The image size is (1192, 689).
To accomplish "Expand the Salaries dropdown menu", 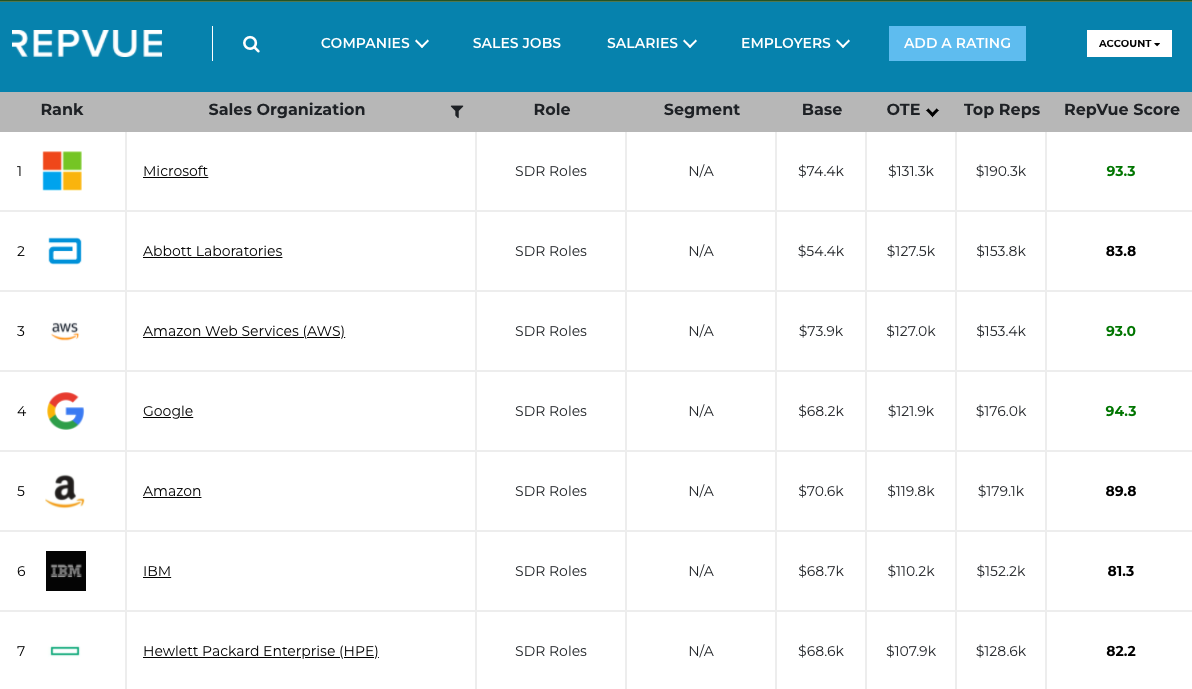I will tap(651, 43).
